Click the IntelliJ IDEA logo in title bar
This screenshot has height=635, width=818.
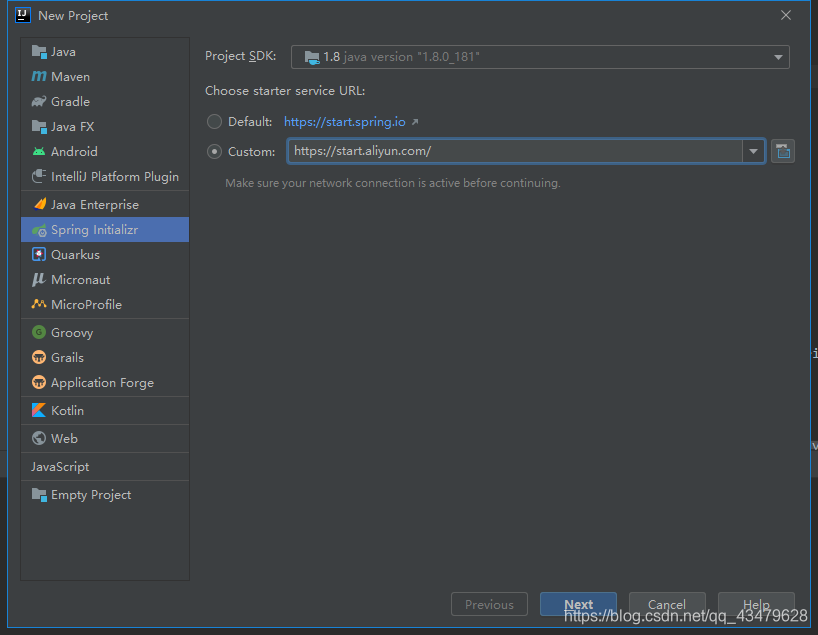[x=23, y=16]
